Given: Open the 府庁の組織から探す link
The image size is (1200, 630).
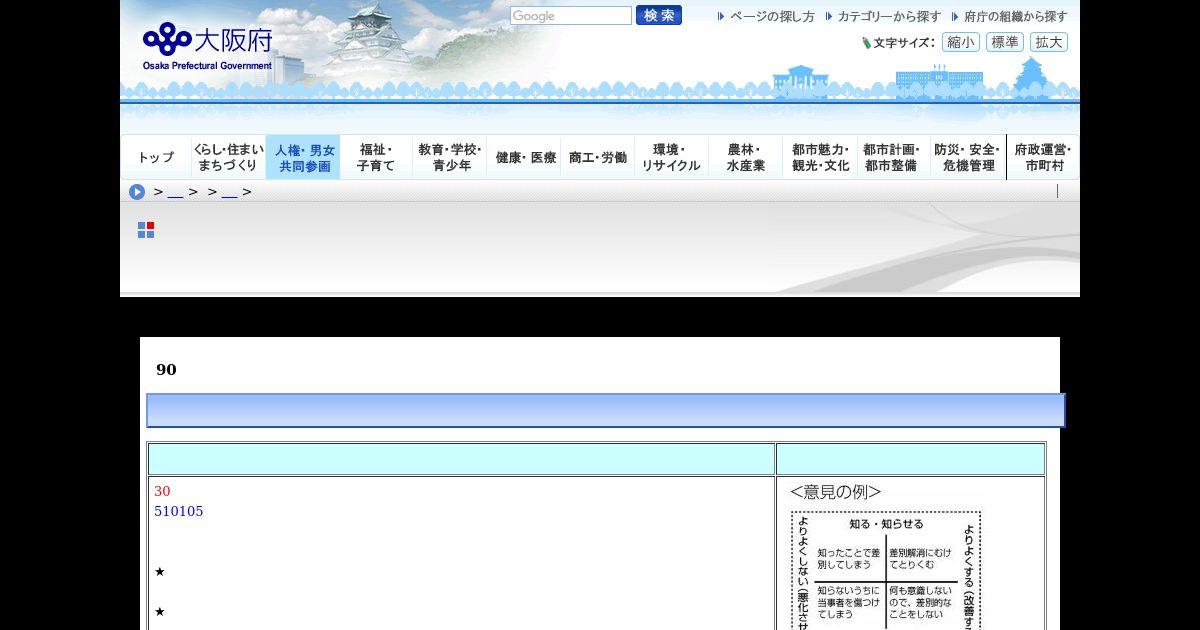Looking at the screenshot, I should tap(1010, 17).
